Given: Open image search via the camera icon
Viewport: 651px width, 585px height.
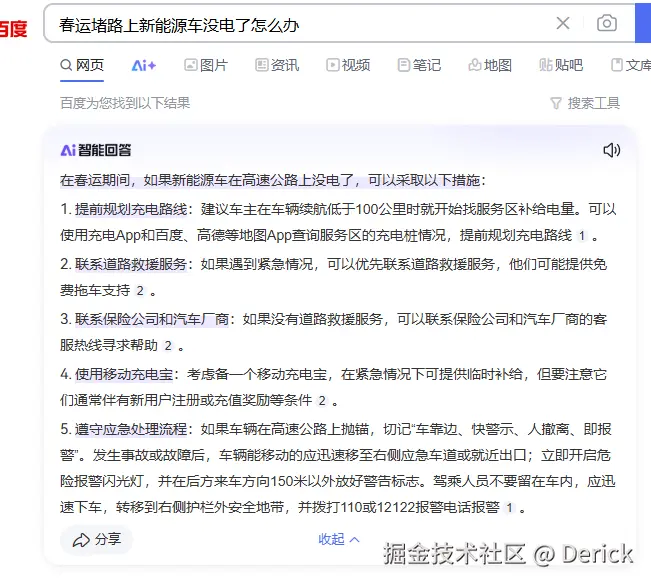Looking at the screenshot, I should point(607,23).
